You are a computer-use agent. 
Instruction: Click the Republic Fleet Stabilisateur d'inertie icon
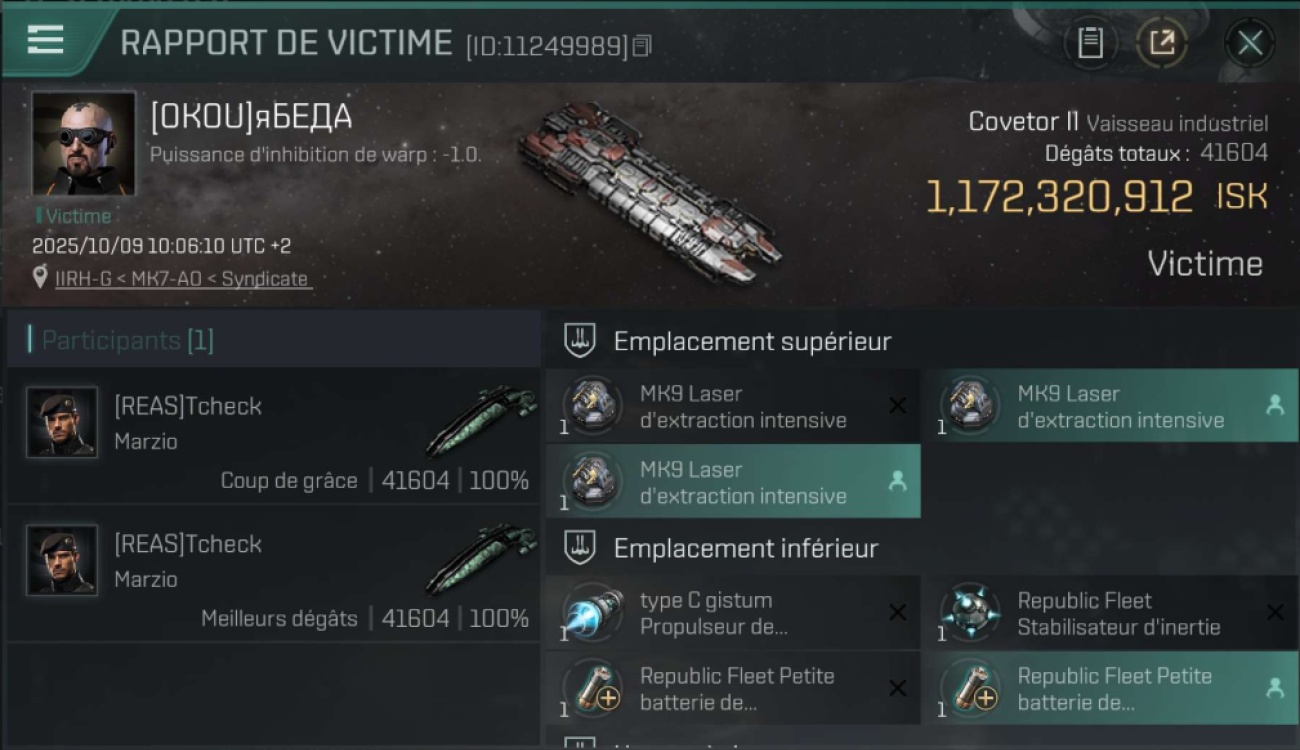[x=970, y=612]
